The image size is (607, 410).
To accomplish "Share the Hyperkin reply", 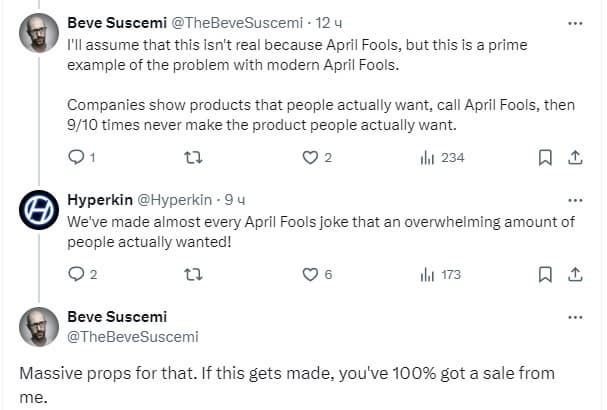I will pyautogui.click(x=575, y=274).
